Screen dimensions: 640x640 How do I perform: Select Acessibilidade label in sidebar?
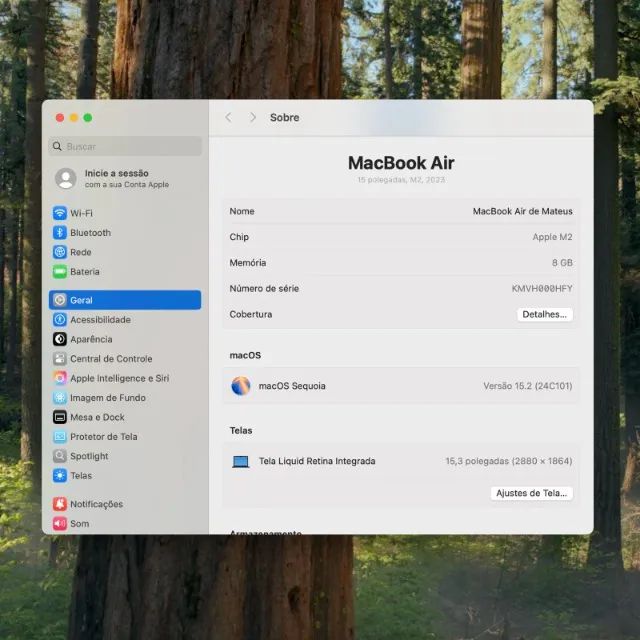click(100, 320)
